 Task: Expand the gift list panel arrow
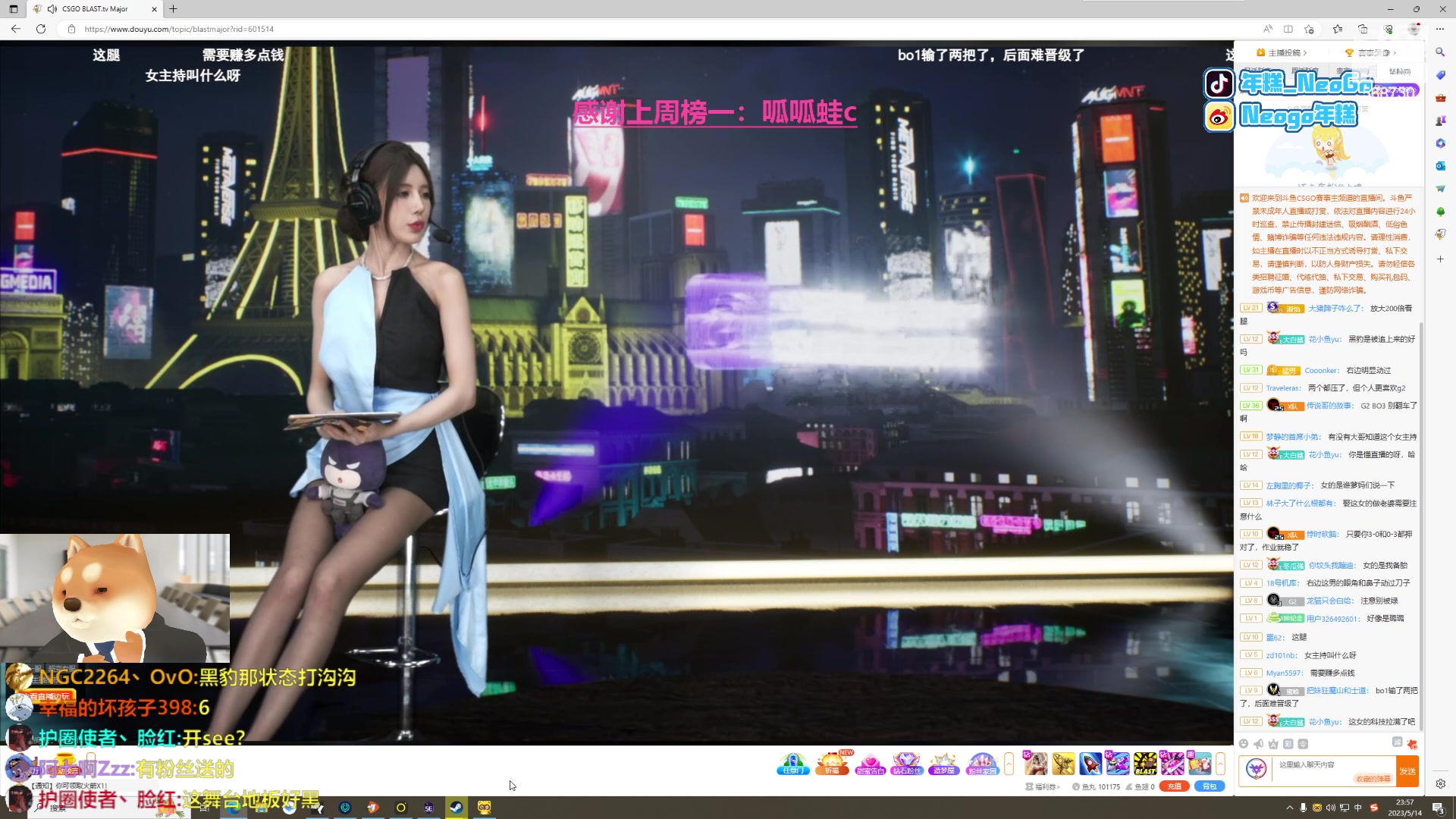tap(1220, 763)
